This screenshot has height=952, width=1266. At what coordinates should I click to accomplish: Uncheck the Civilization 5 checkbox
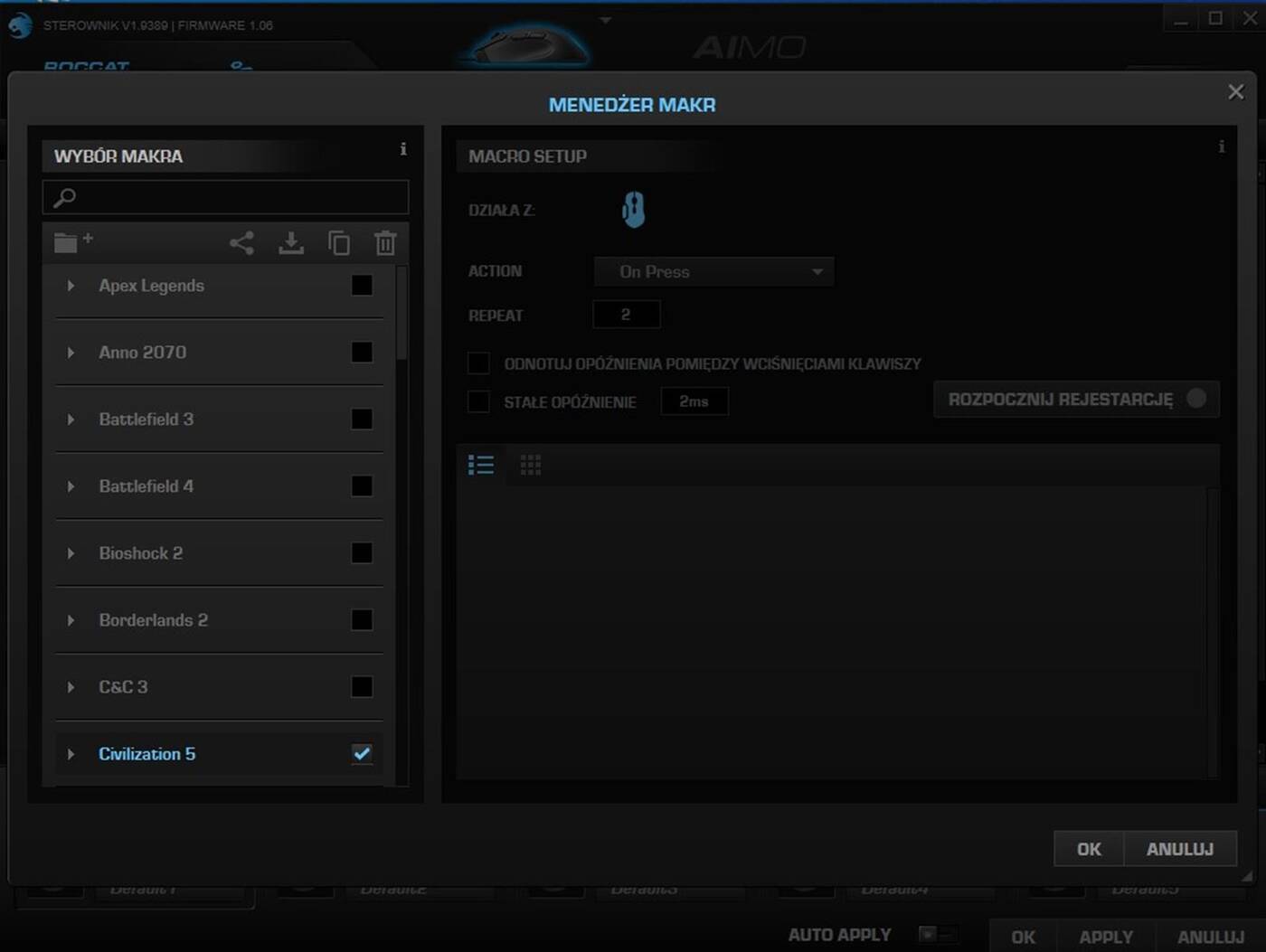pyautogui.click(x=361, y=753)
